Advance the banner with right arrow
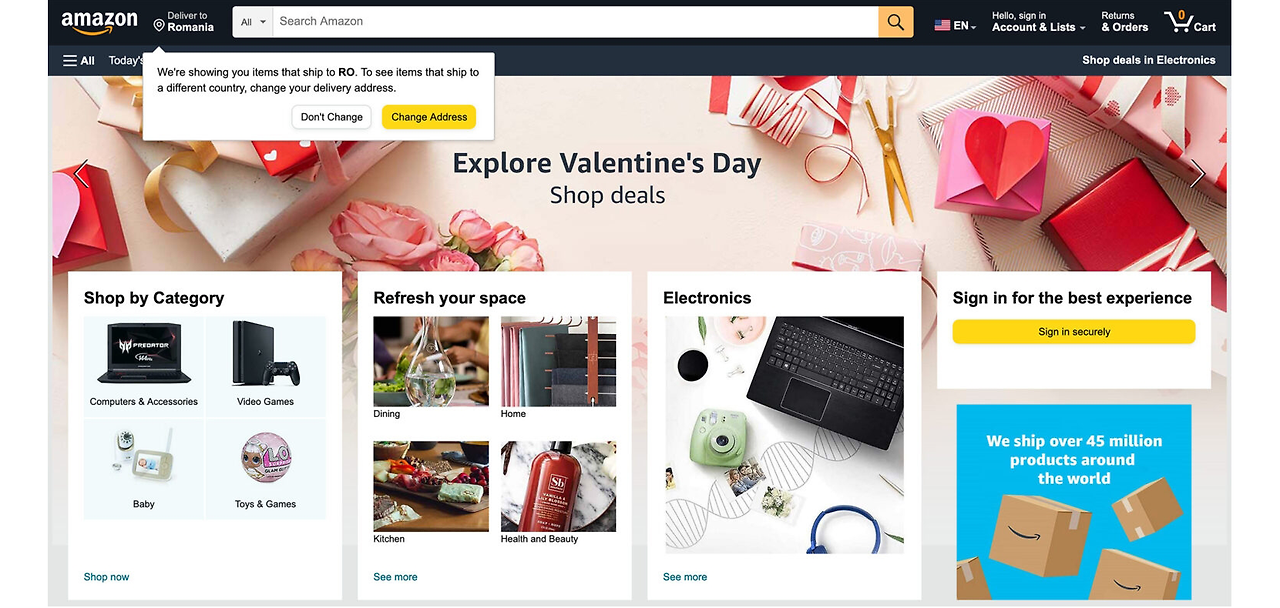The width and height of the screenshot is (1280, 608). (1197, 173)
